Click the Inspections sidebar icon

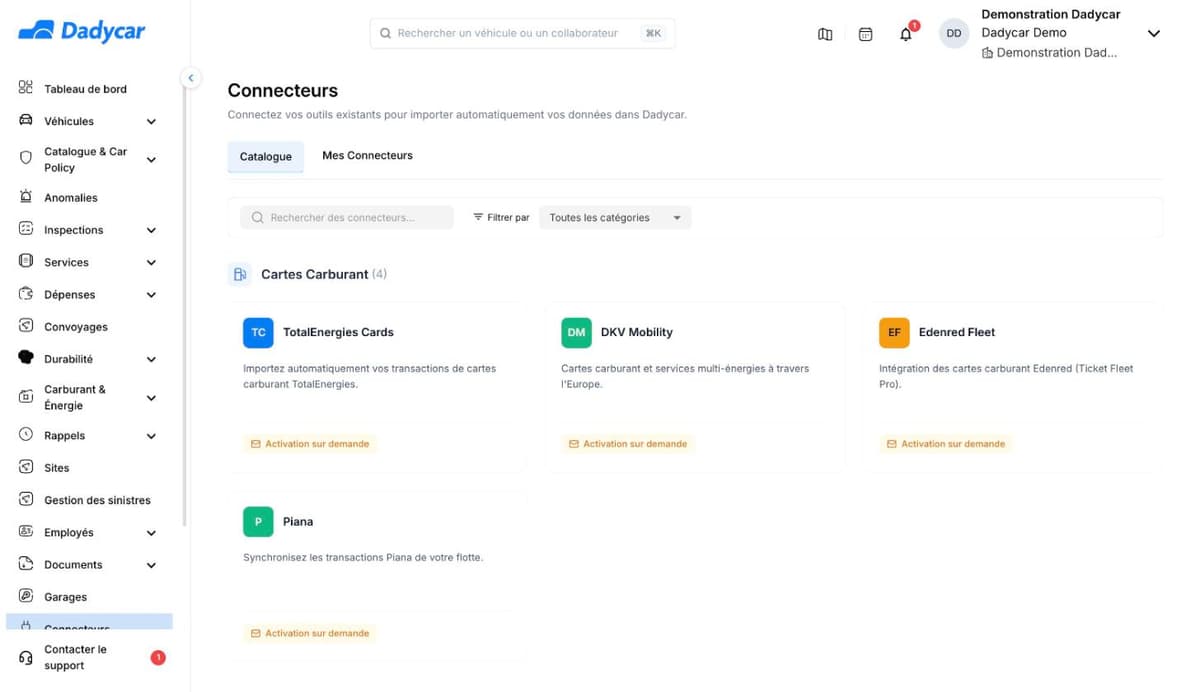pyautogui.click(x=26, y=229)
